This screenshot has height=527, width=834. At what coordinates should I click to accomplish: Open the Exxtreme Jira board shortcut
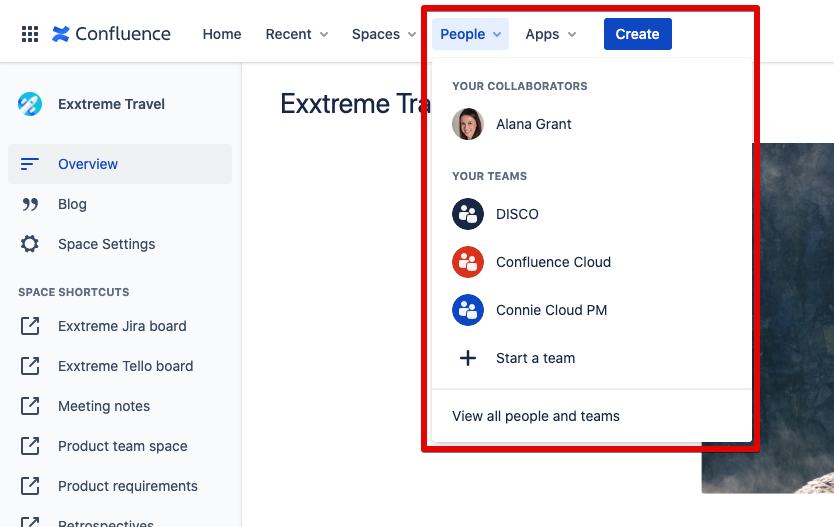[x=120, y=326]
